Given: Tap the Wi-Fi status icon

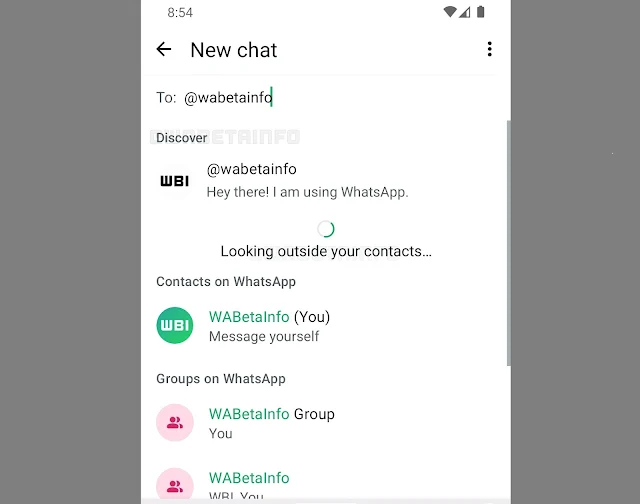Looking at the screenshot, I should (450, 12).
